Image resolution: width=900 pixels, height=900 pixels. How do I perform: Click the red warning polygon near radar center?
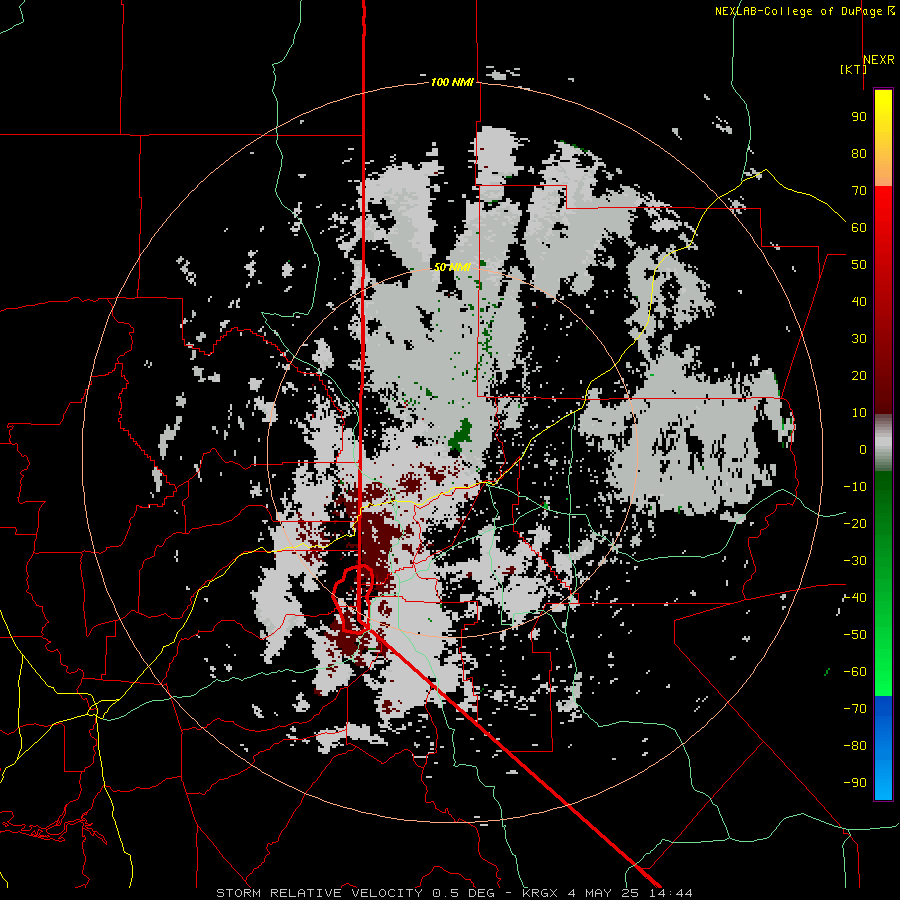click(354, 598)
